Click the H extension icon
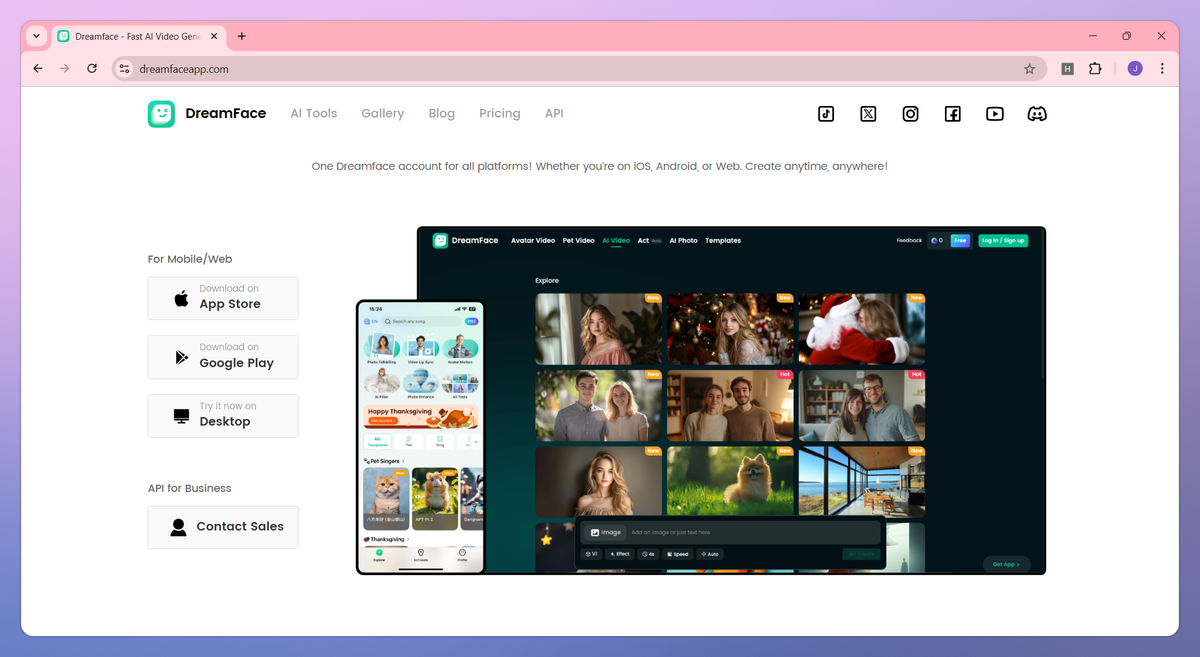 [1067, 69]
